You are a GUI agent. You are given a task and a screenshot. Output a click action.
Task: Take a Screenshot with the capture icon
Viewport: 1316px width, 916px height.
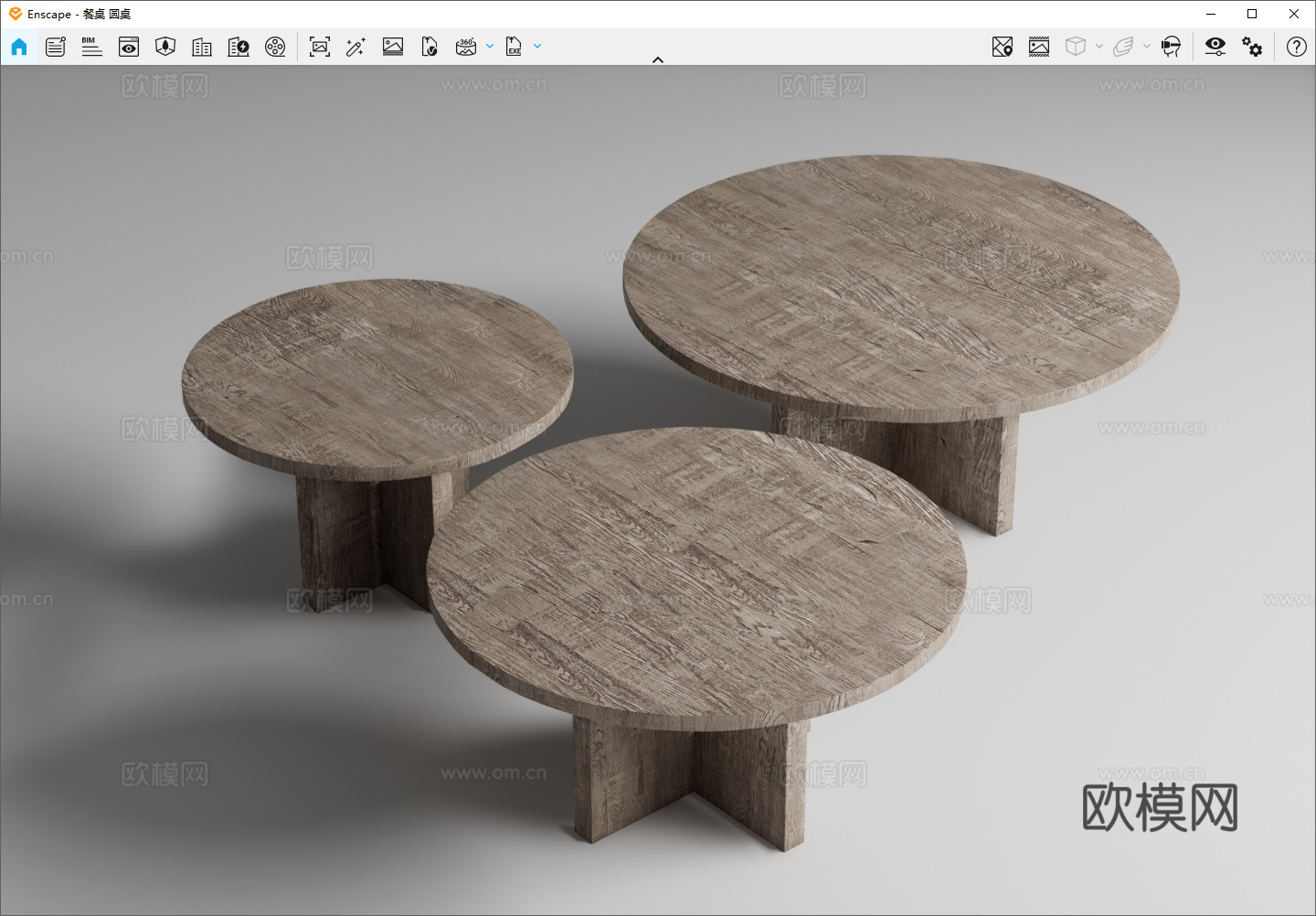click(x=320, y=47)
